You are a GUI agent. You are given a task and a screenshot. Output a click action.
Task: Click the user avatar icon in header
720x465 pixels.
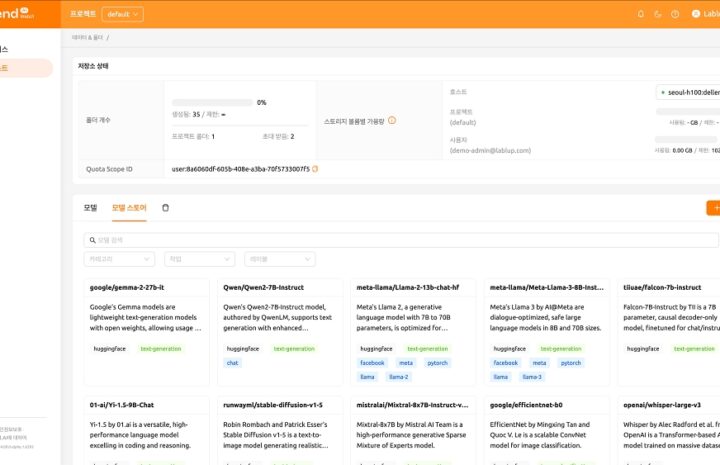click(x=696, y=14)
